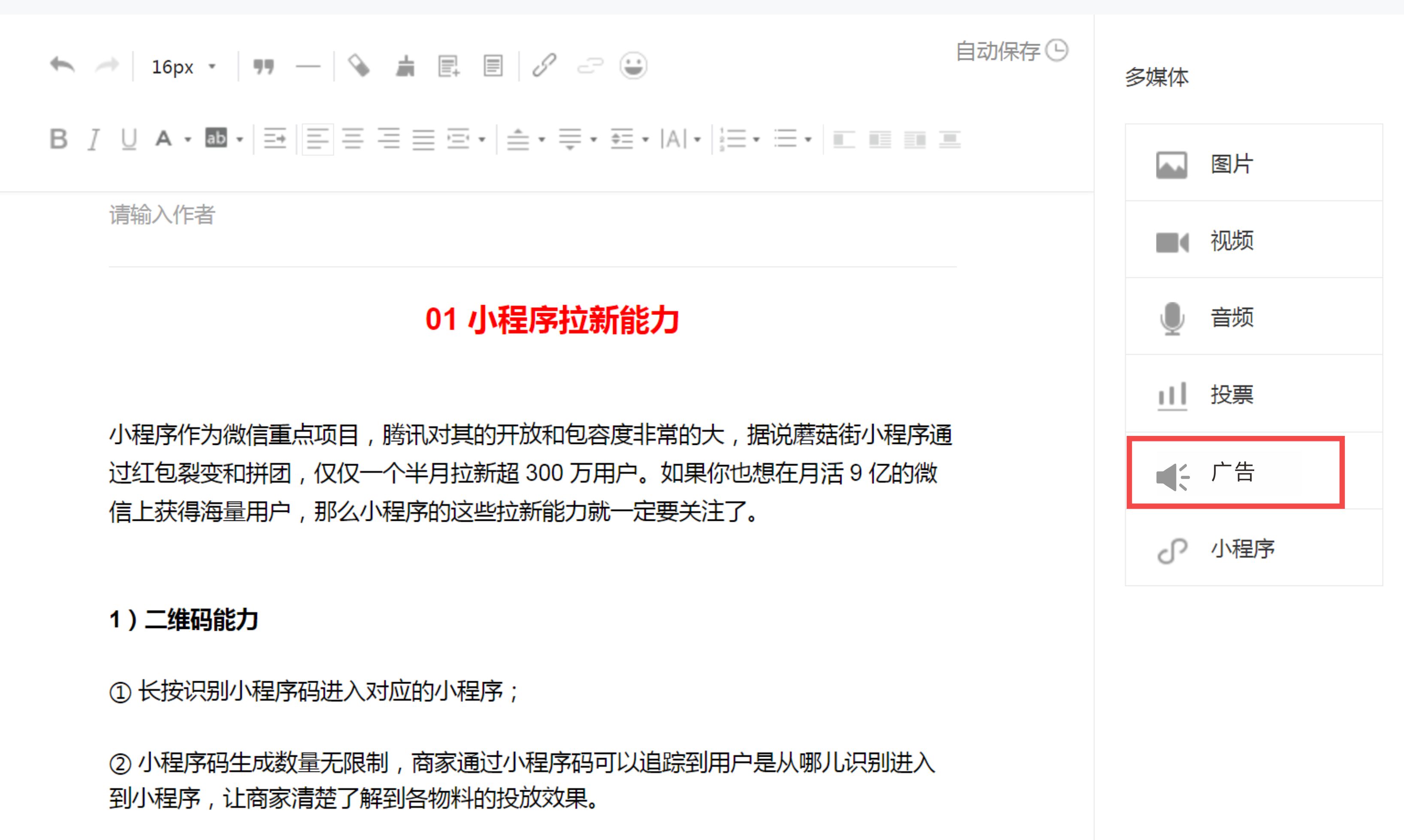Expand the side margin options arrow
Screen dimensions: 1404x840
[482, 139]
